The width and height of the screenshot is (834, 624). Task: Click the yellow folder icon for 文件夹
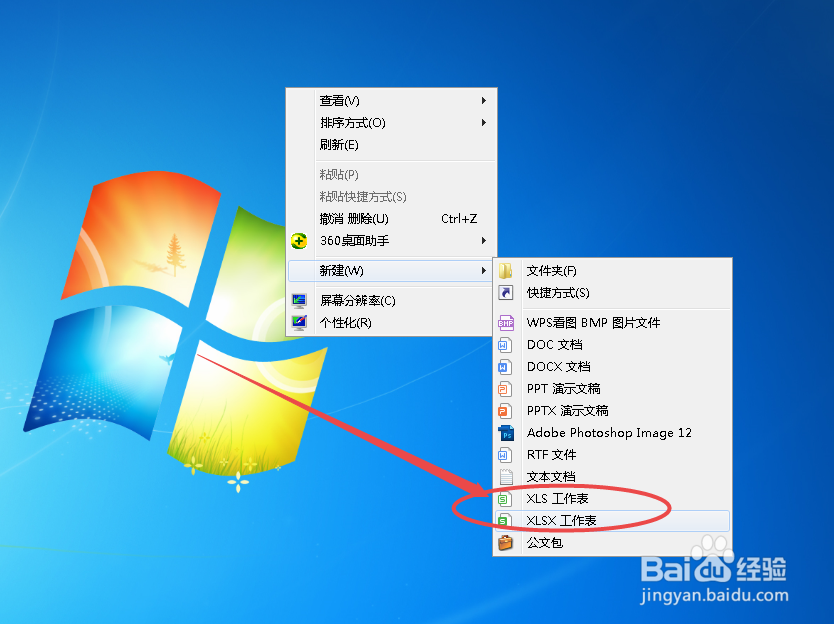point(505,271)
